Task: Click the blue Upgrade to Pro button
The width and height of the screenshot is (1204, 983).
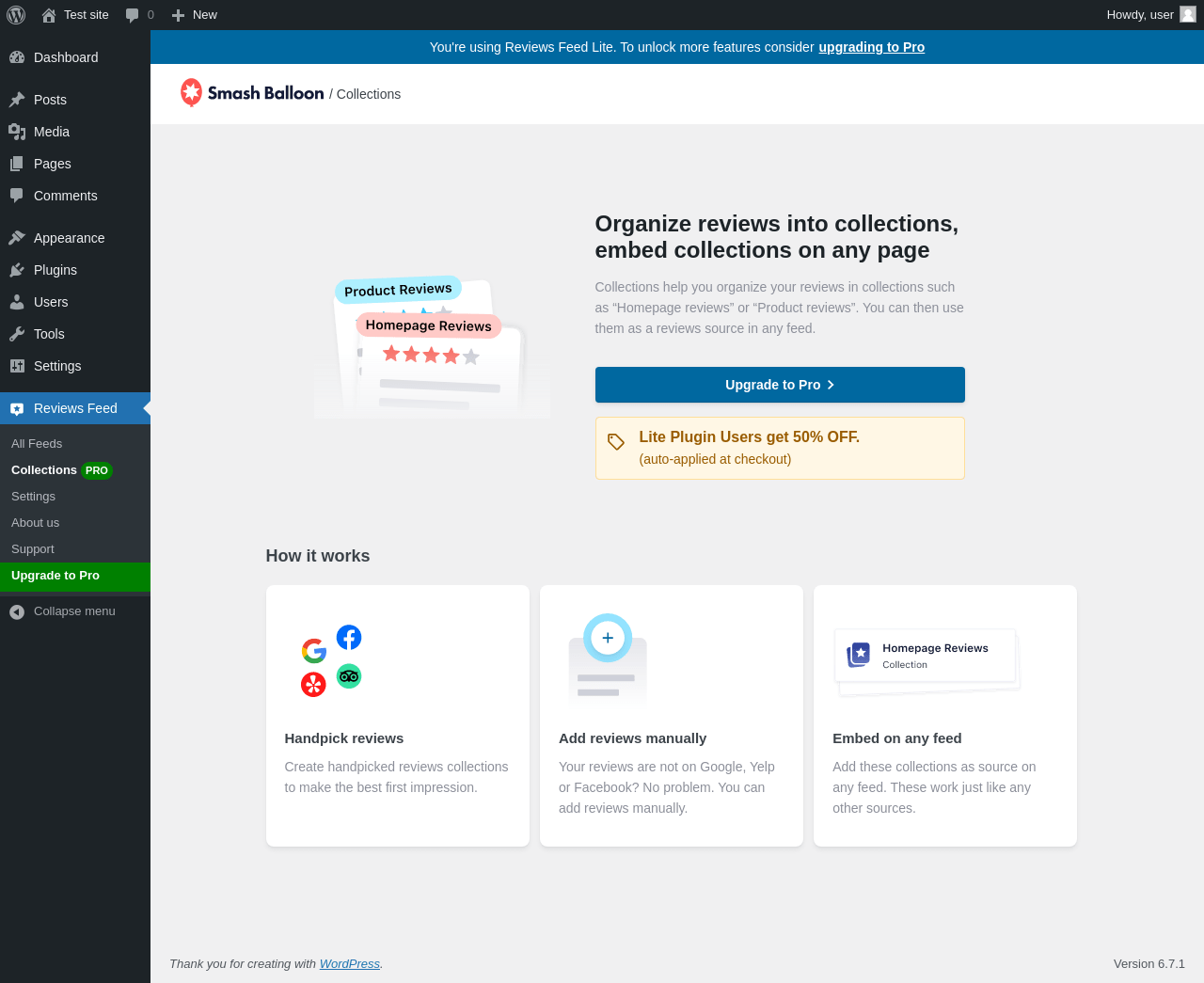Action: (780, 385)
